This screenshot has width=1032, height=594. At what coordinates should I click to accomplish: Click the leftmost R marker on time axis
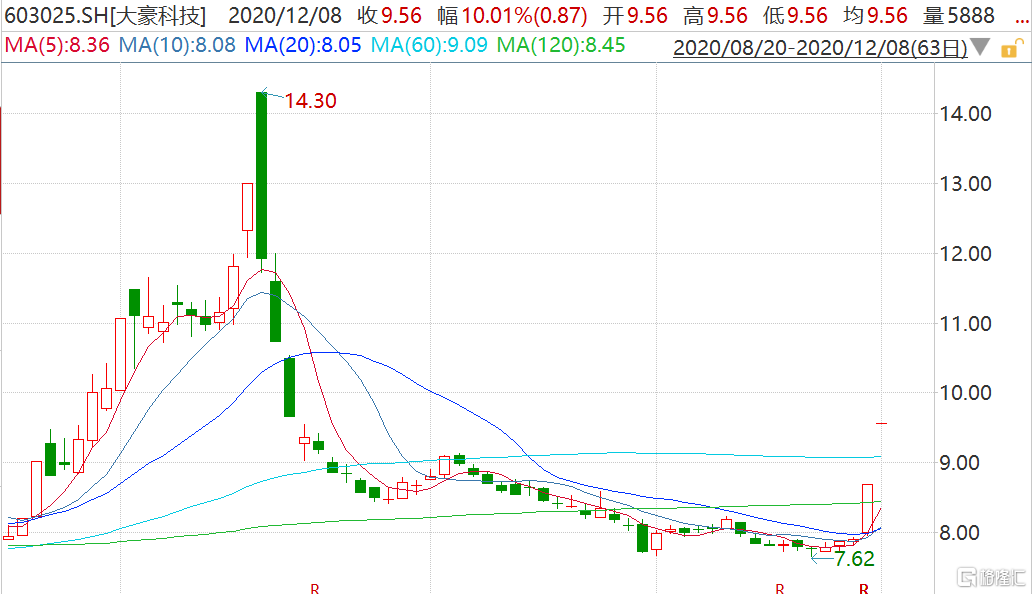pyautogui.click(x=315, y=588)
